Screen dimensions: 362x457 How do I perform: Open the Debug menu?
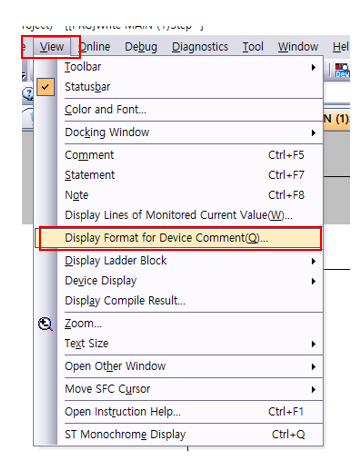pyautogui.click(x=141, y=47)
